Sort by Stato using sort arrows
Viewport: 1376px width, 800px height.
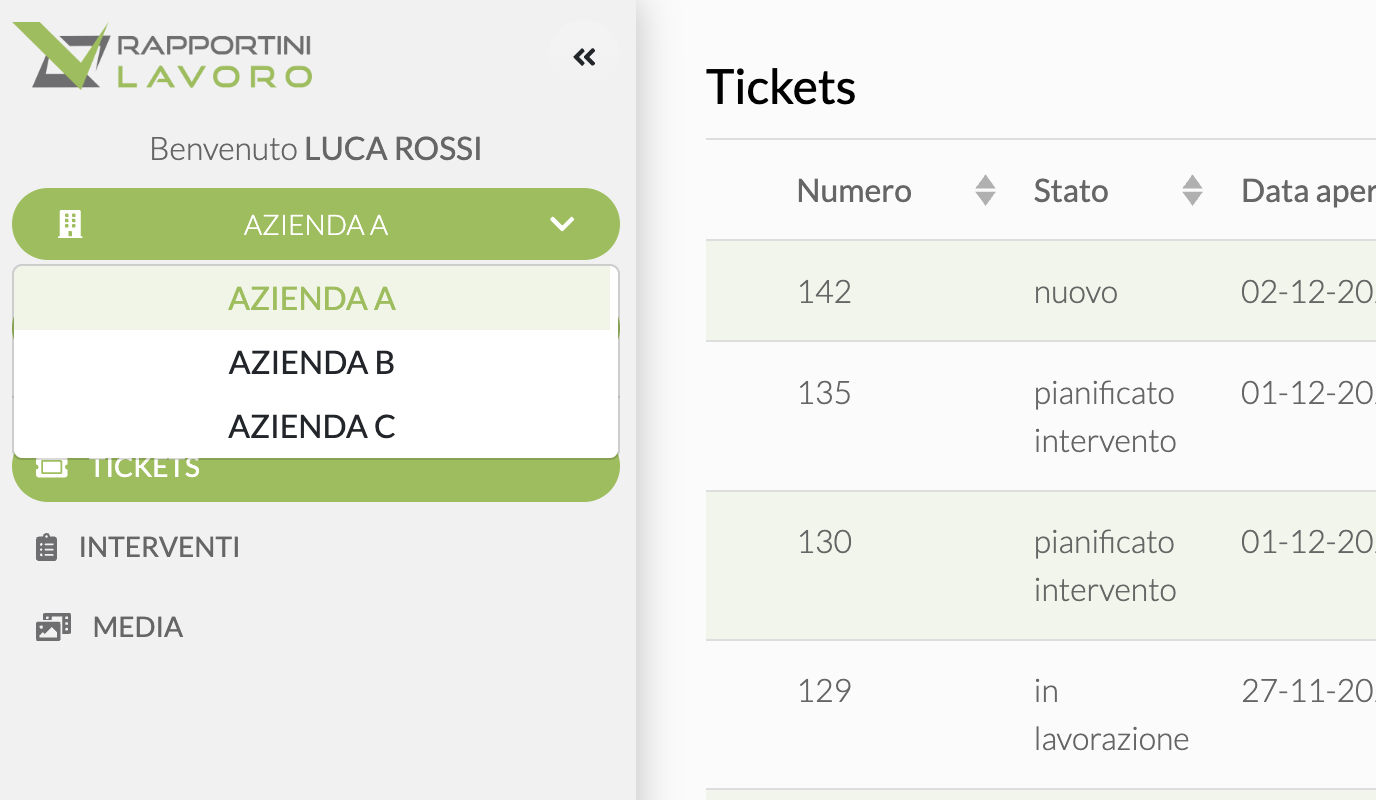(1192, 190)
